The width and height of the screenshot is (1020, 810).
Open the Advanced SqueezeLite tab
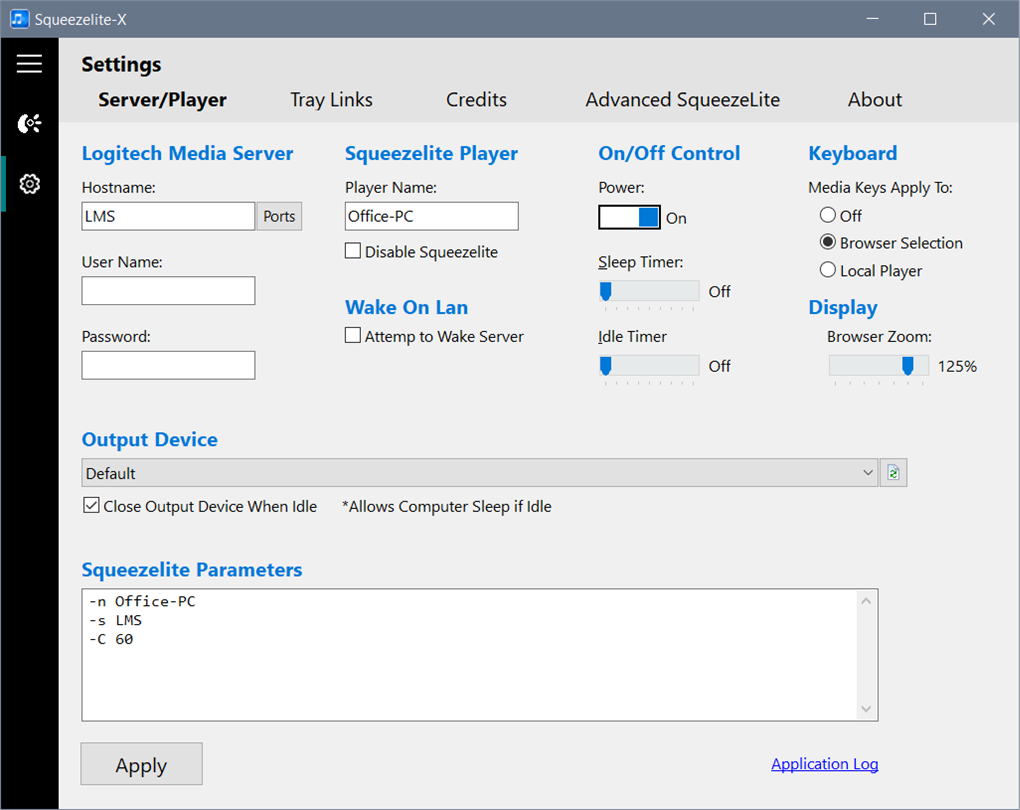click(x=682, y=100)
